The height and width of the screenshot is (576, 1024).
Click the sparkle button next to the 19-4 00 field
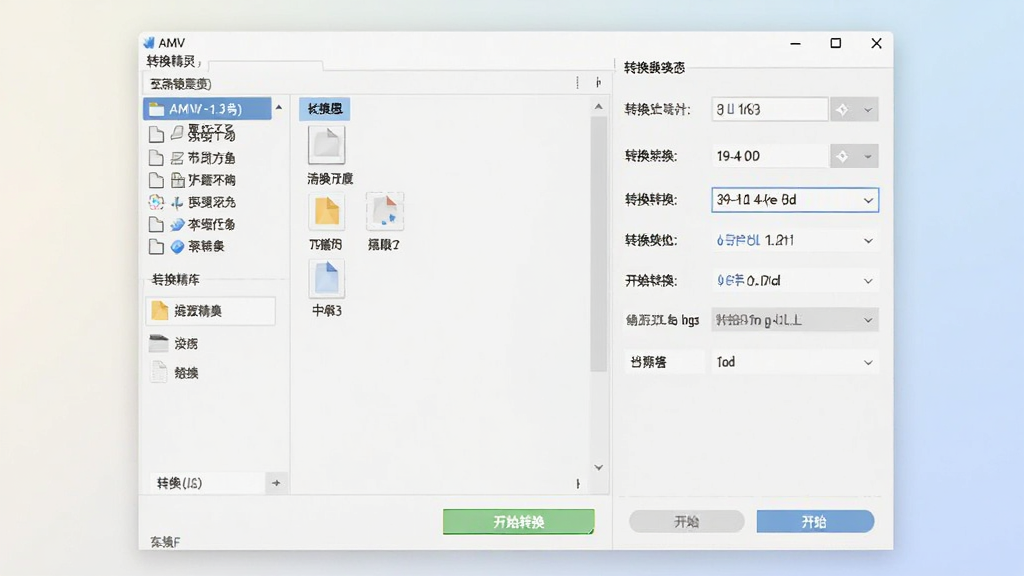click(842, 156)
